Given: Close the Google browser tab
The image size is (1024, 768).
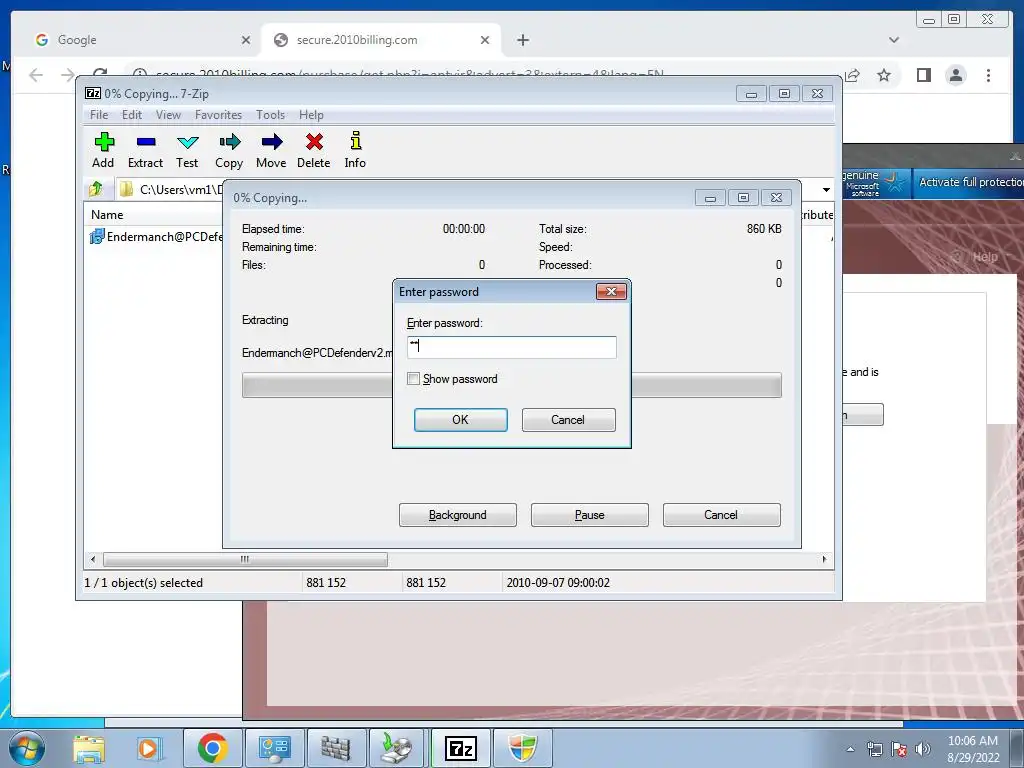Looking at the screenshot, I should pyautogui.click(x=246, y=40).
